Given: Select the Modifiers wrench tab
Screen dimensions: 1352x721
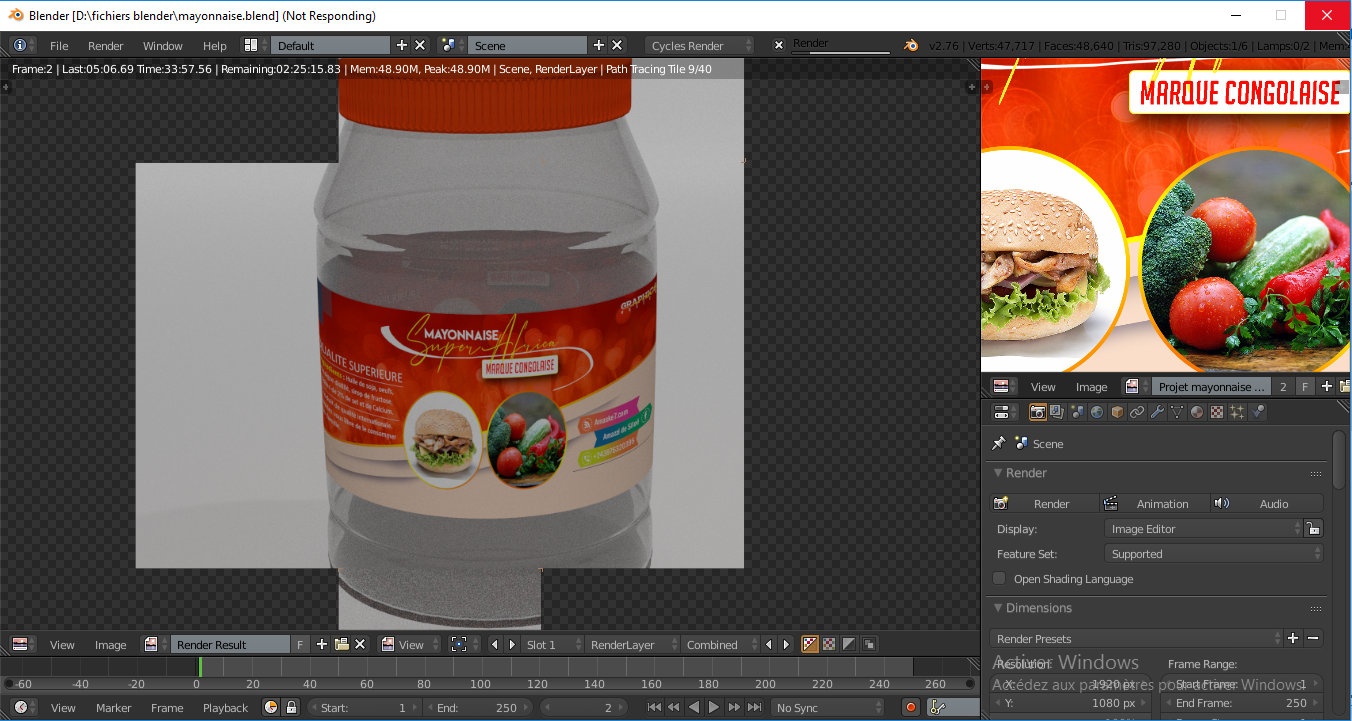Looking at the screenshot, I should (x=1157, y=412).
